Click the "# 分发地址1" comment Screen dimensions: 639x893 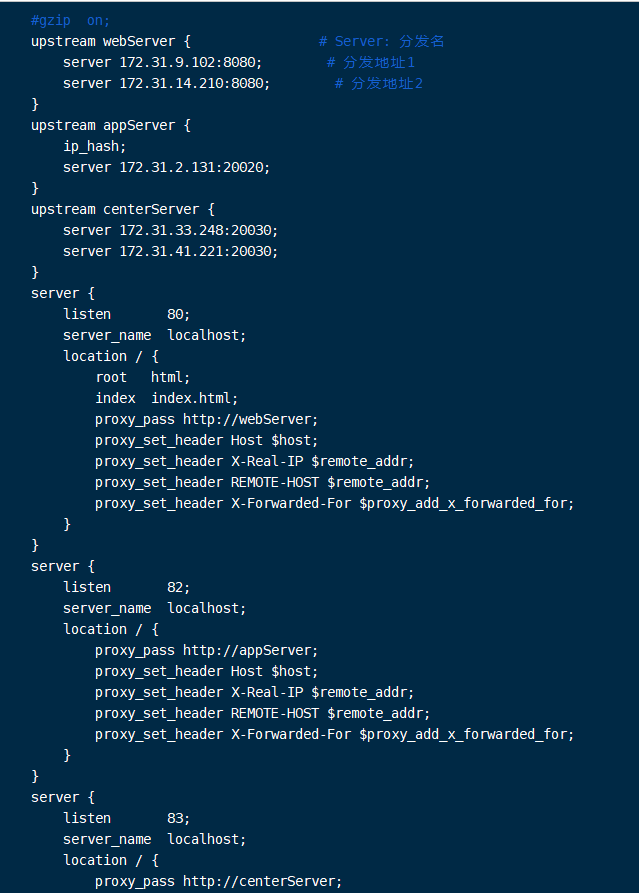[x=370, y=62]
